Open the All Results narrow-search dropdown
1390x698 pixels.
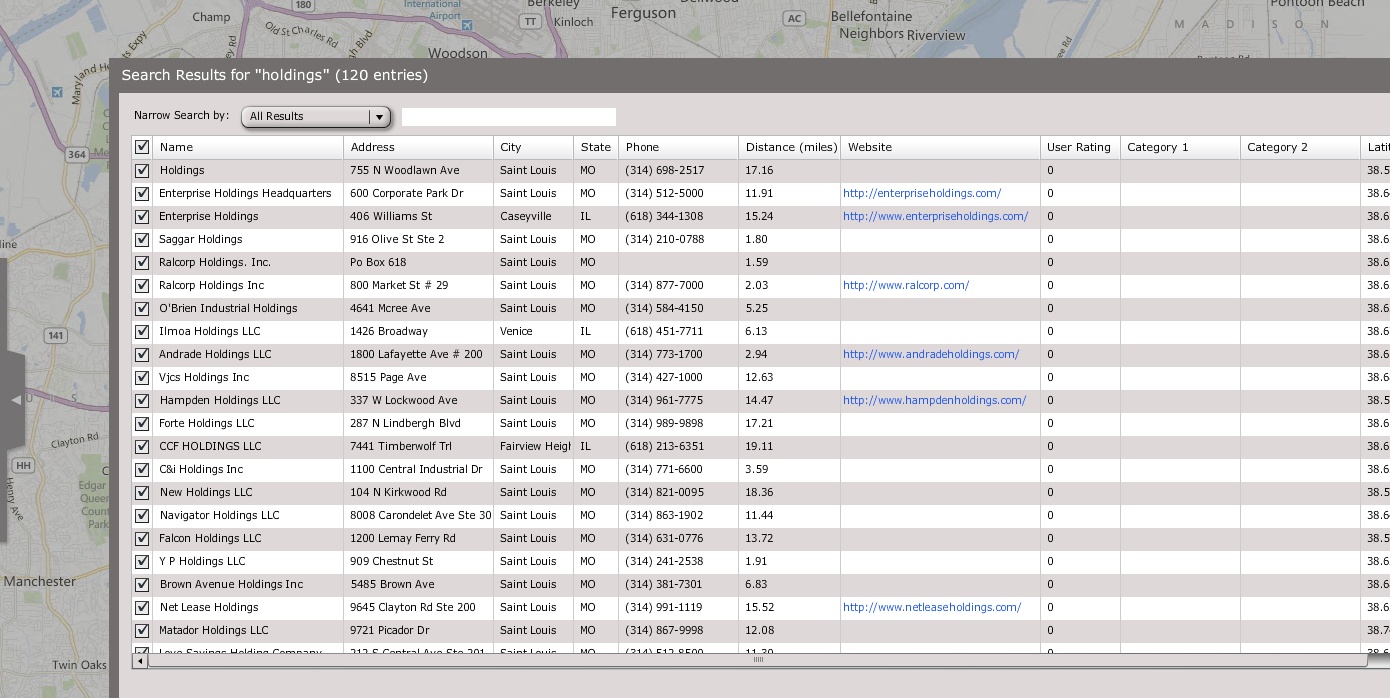(x=315, y=117)
